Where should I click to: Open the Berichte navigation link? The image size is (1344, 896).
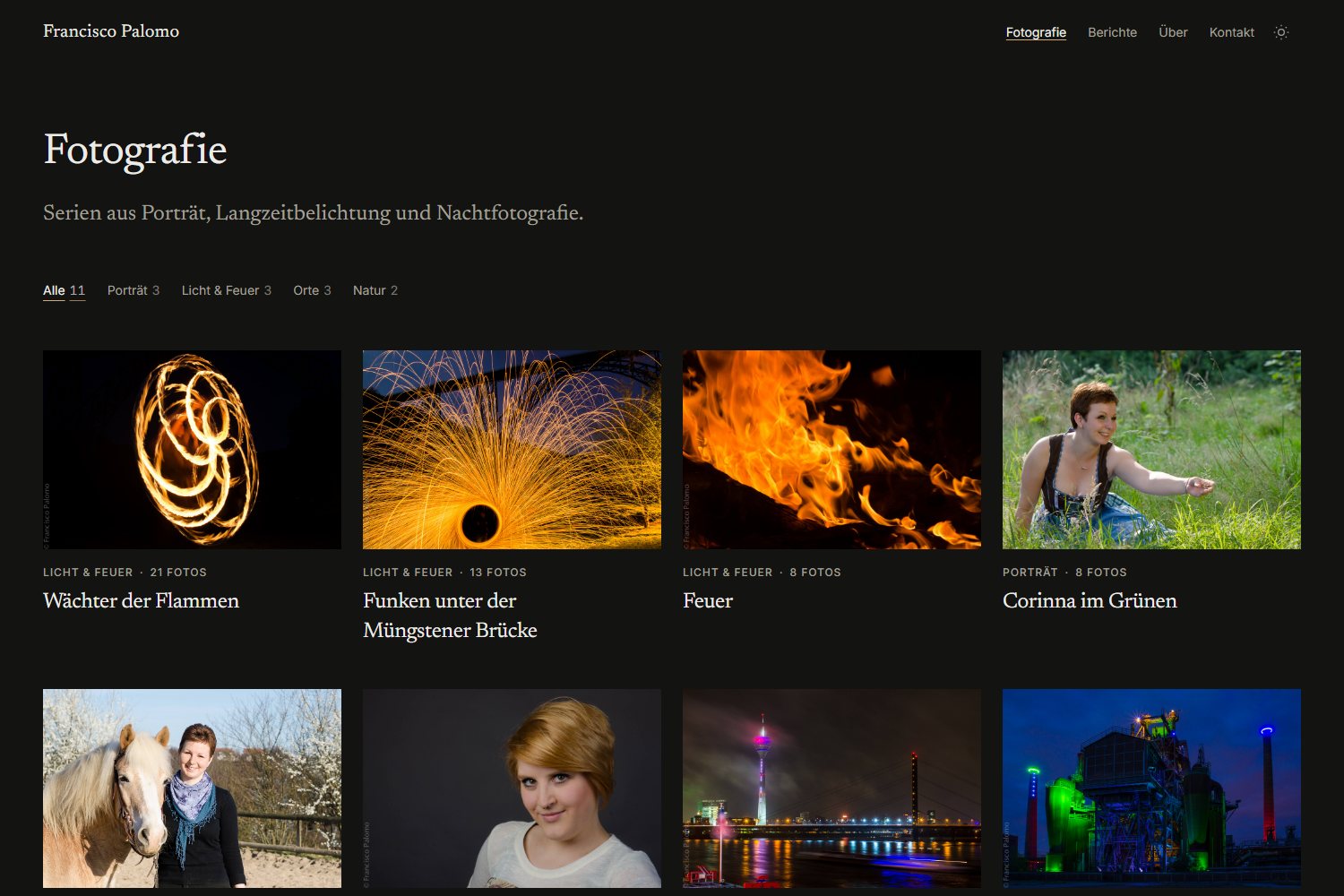point(1112,32)
